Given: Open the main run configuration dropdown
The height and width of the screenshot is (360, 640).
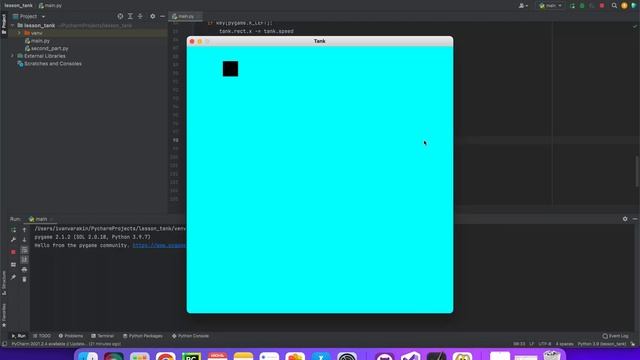Looking at the screenshot, I should 551,6.
